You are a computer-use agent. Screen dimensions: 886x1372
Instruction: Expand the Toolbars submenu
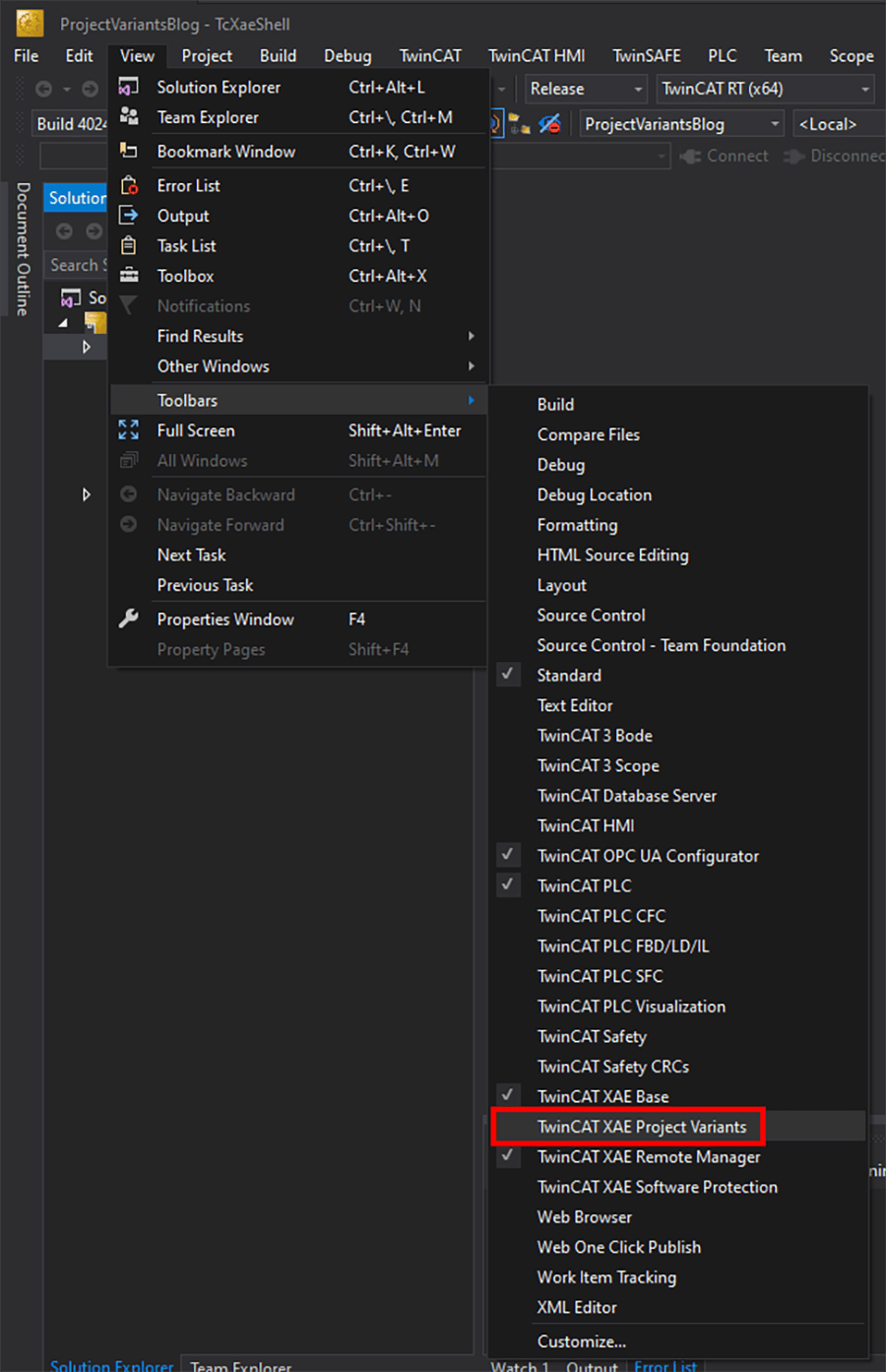[299, 400]
